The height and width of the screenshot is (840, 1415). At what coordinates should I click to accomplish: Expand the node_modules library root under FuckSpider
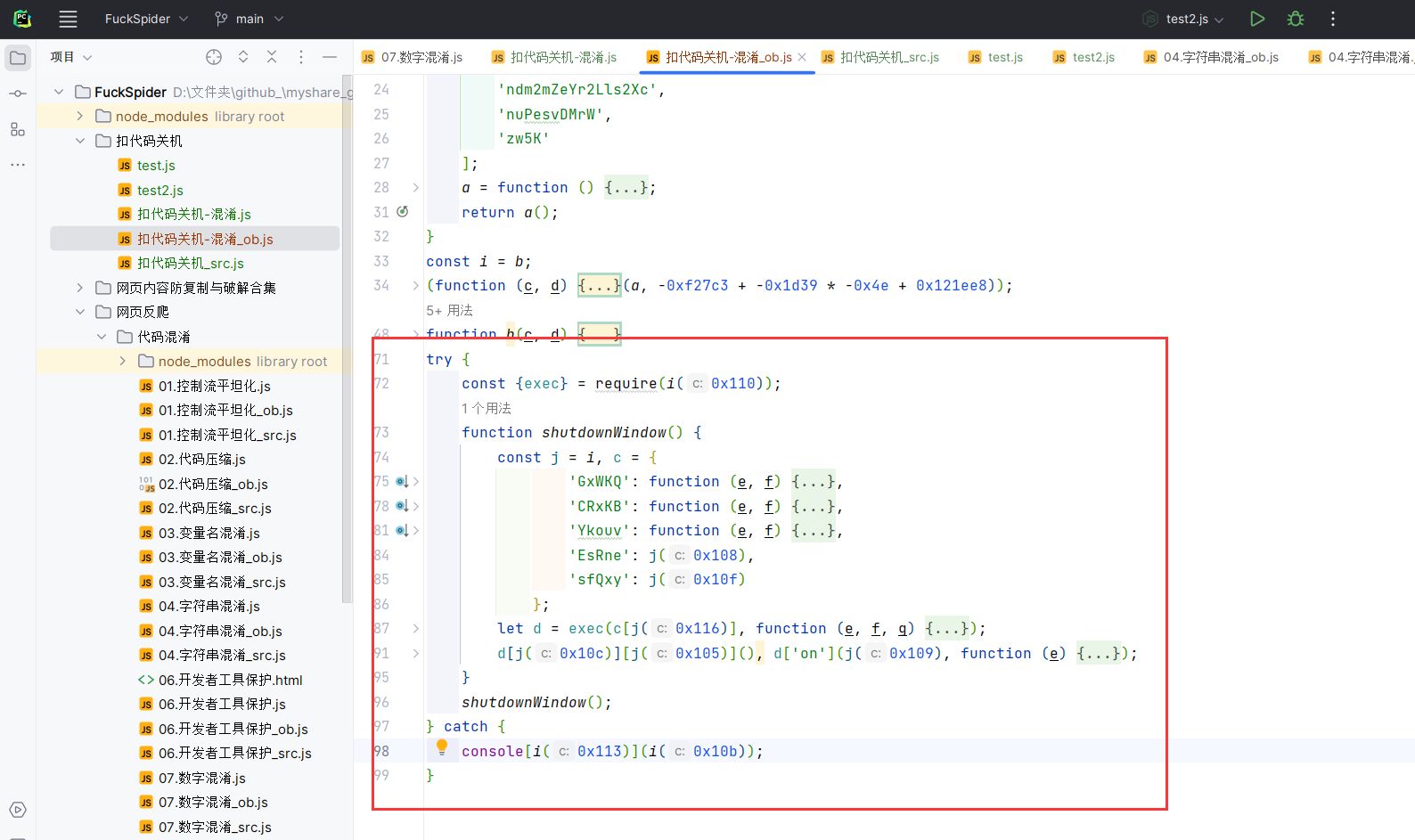point(80,117)
